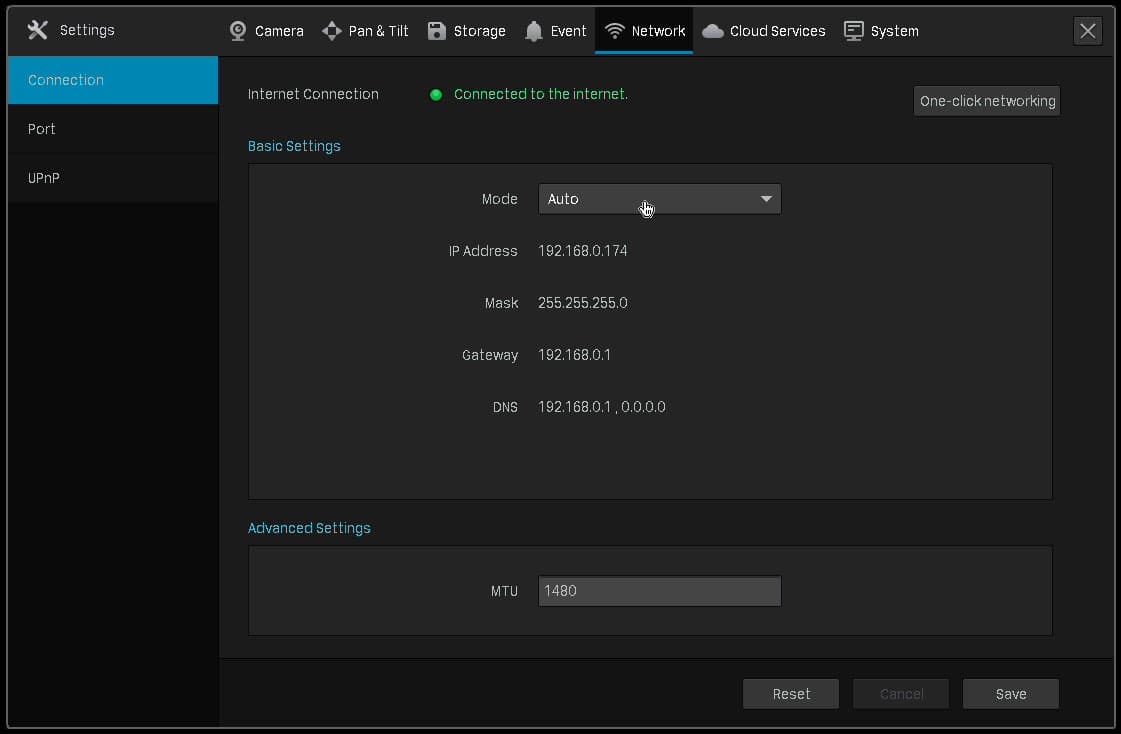Open the Camera tab

(267, 31)
